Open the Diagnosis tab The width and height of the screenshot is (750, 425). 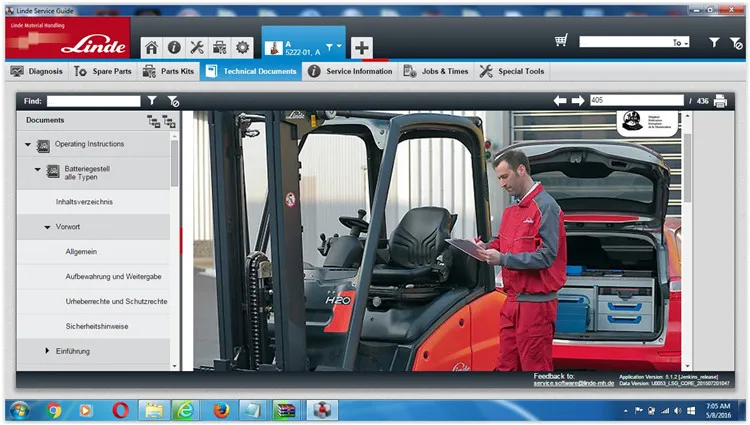pos(37,71)
